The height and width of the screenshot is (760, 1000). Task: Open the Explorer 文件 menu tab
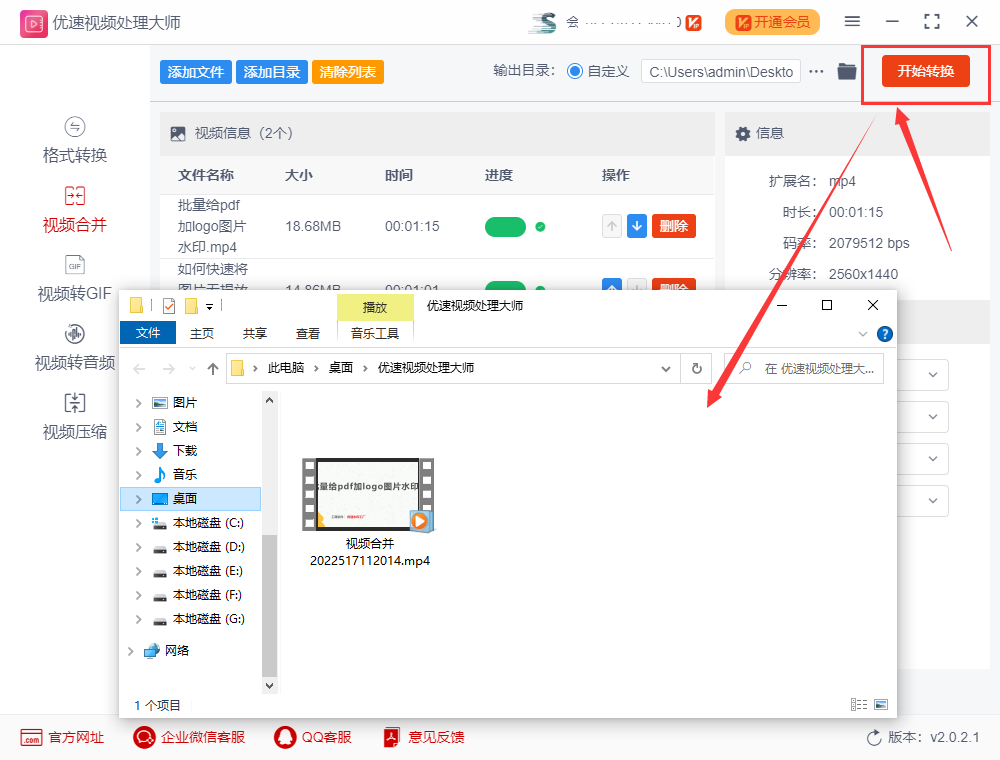coord(148,333)
